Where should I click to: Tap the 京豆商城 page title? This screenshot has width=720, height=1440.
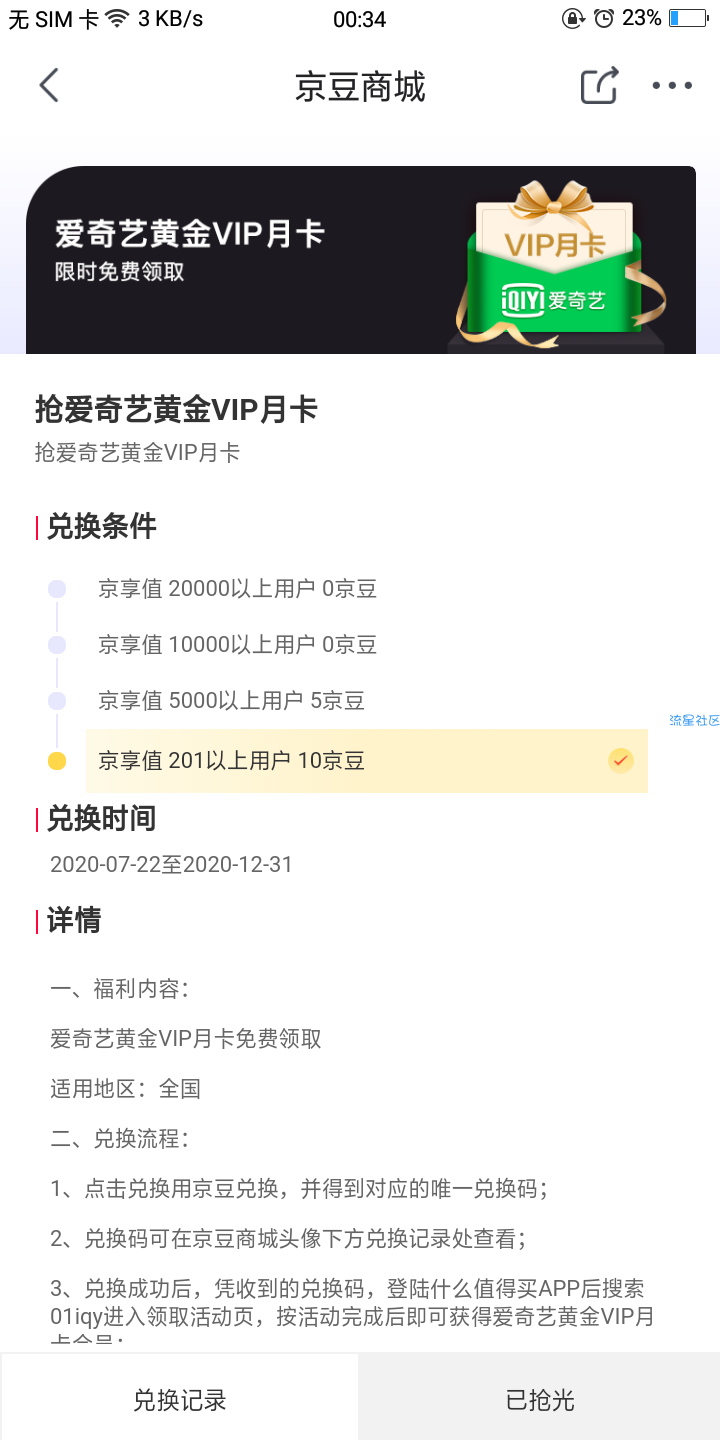(x=360, y=87)
